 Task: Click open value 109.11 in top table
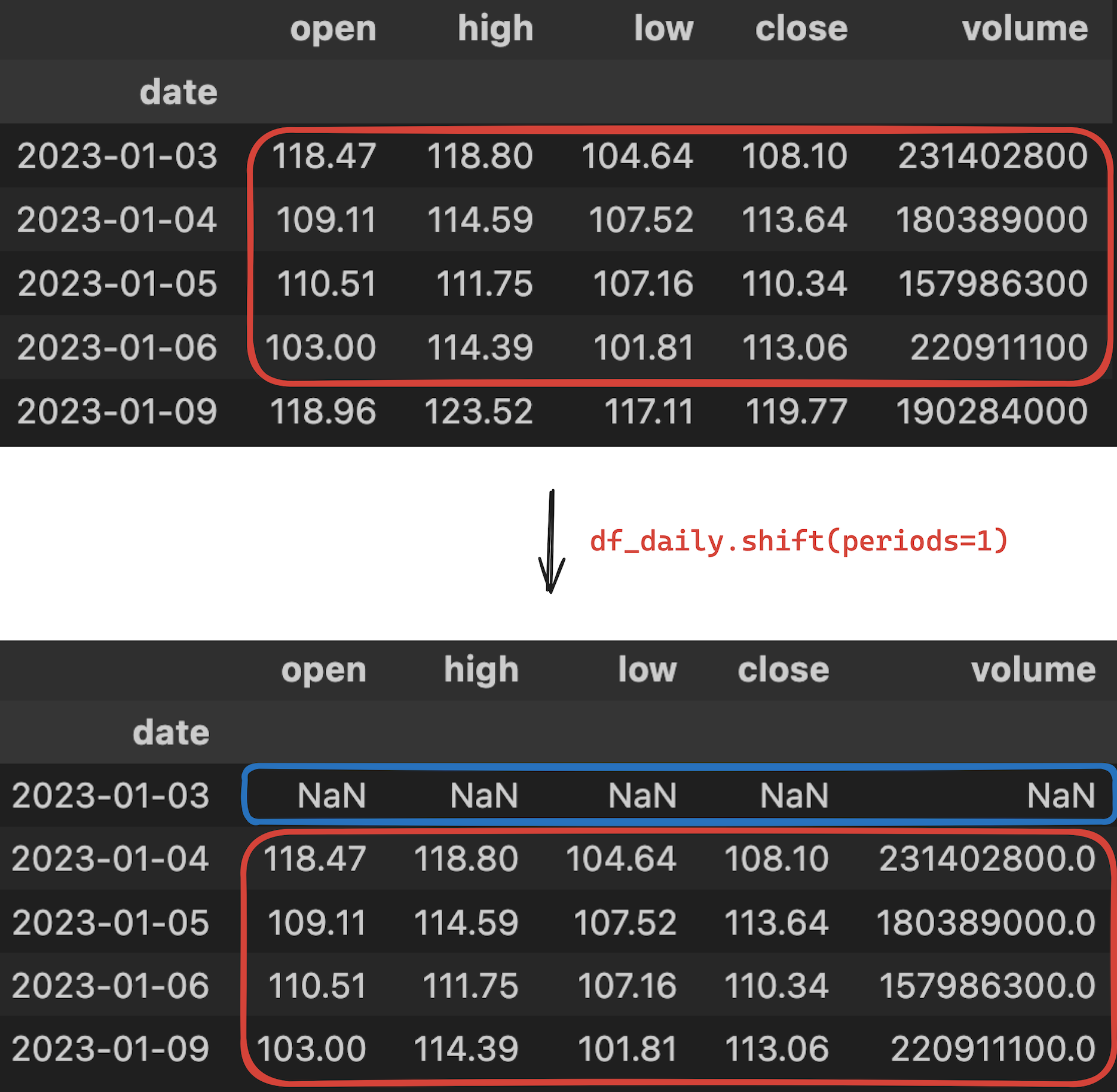point(326,219)
